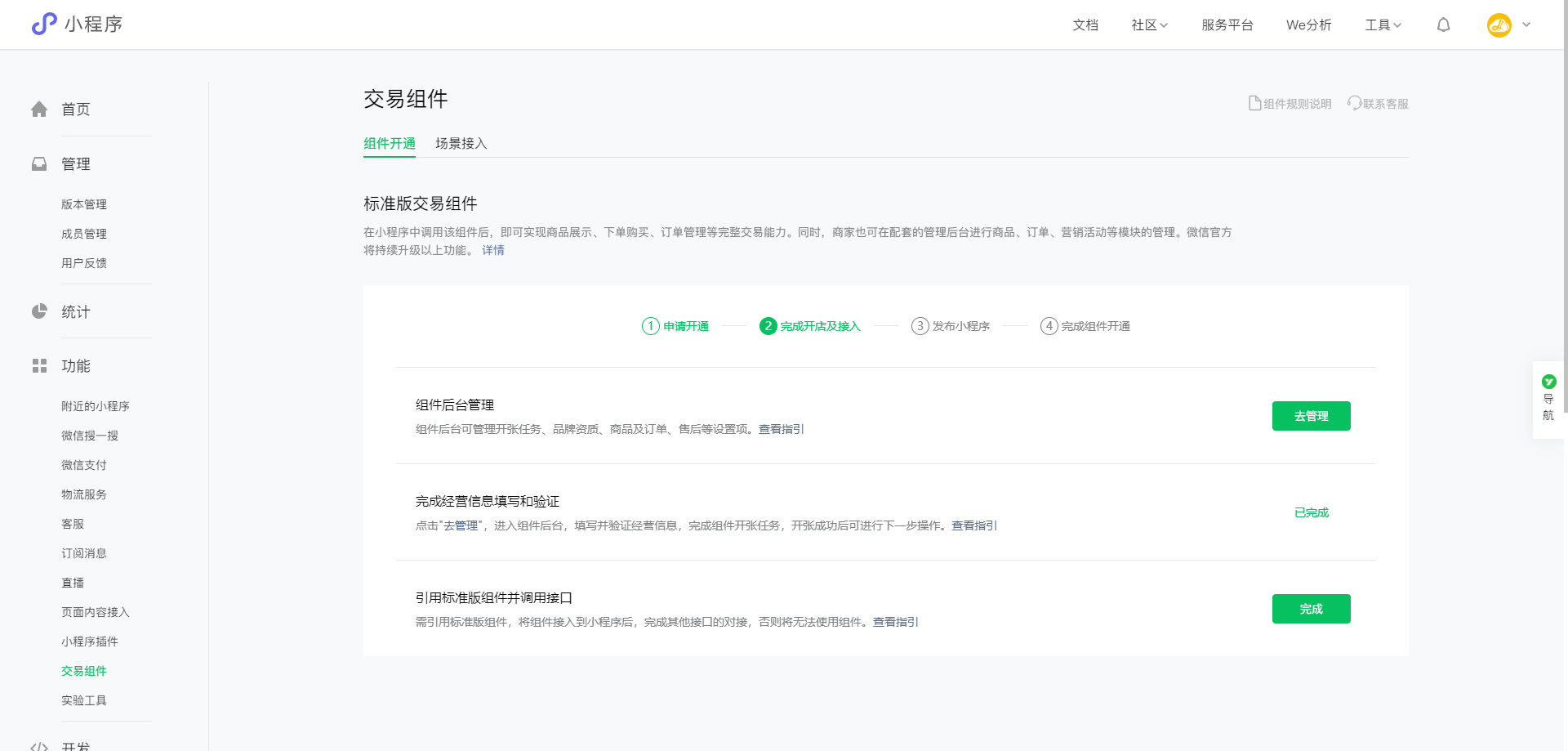Open 用户反馈 in sidebar

point(84,263)
